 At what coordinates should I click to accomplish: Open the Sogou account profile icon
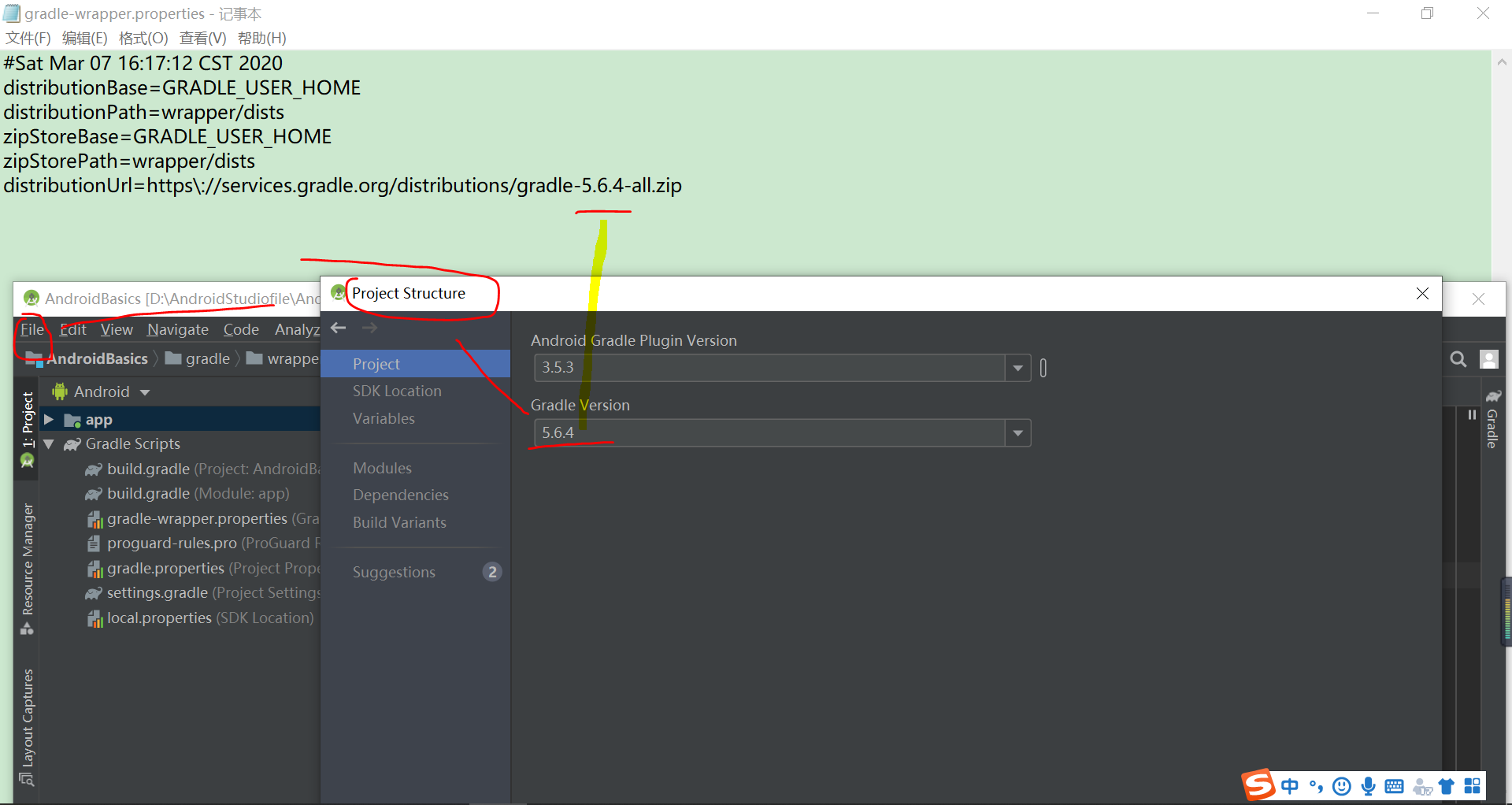[1422, 787]
